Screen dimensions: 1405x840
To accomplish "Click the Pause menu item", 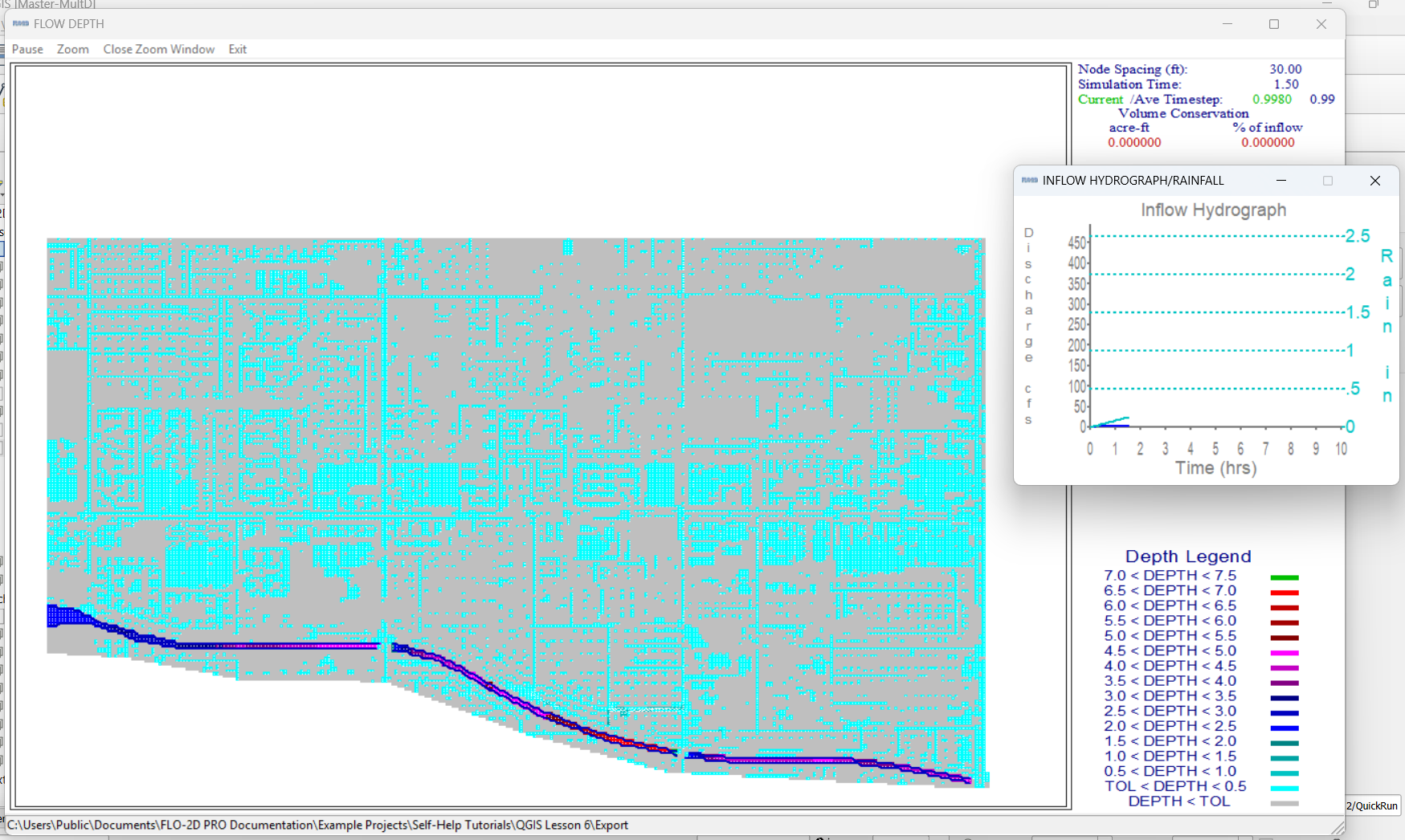I will pyautogui.click(x=27, y=49).
